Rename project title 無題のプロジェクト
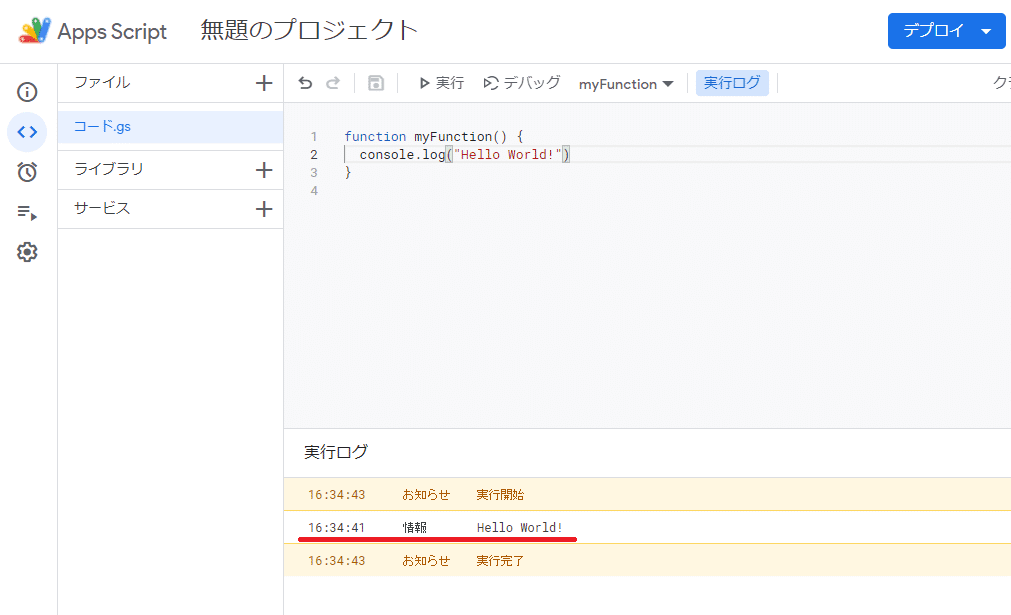Screen dimensions: 1011x615 pos(309,30)
